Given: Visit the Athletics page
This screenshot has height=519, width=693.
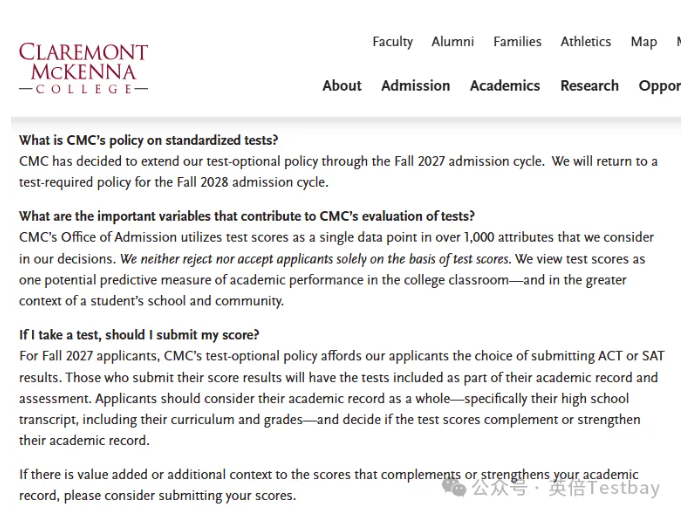Looking at the screenshot, I should point(585,42).
